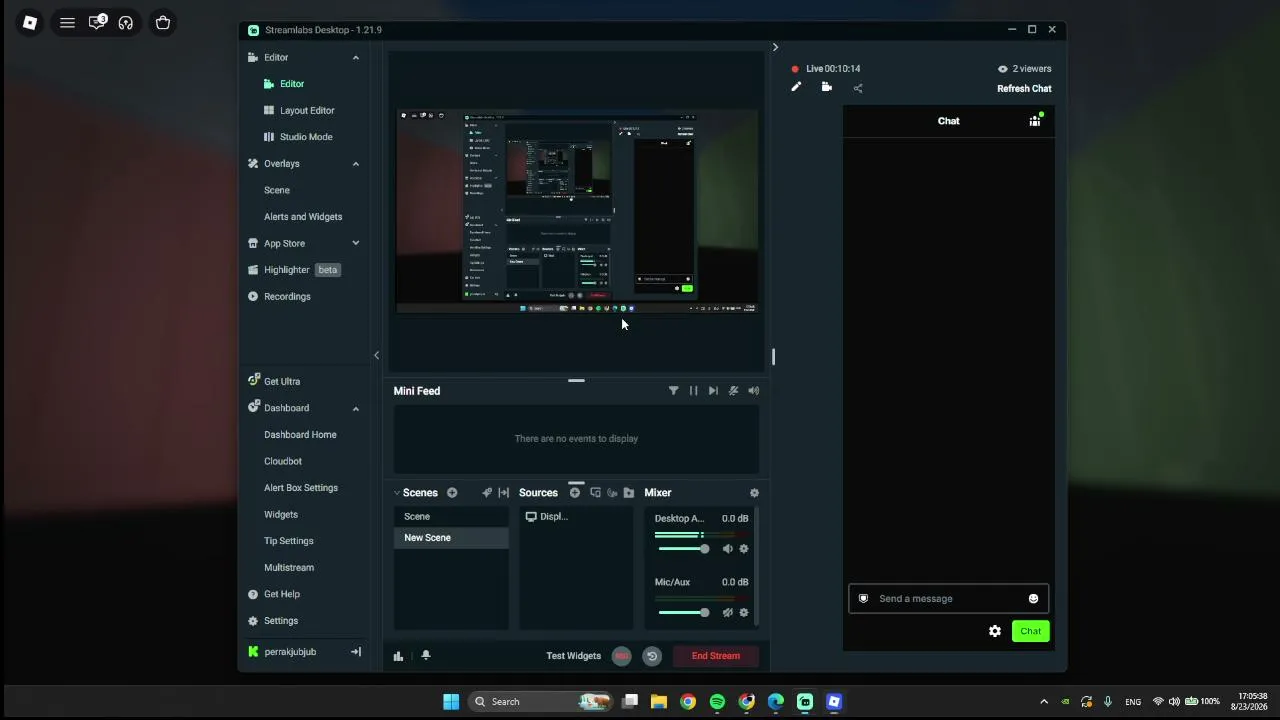
Task: Collapse chat panel with top arrow
Action: 775,47
